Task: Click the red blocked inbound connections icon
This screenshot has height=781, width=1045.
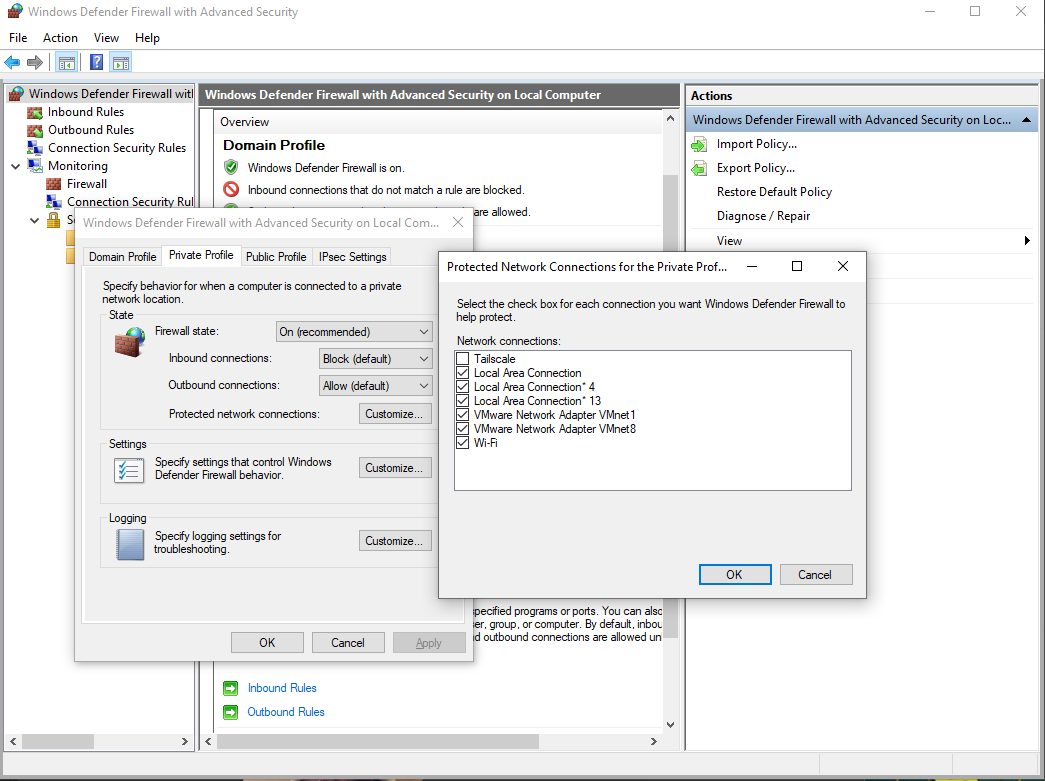Action: (x=231, y=189)
